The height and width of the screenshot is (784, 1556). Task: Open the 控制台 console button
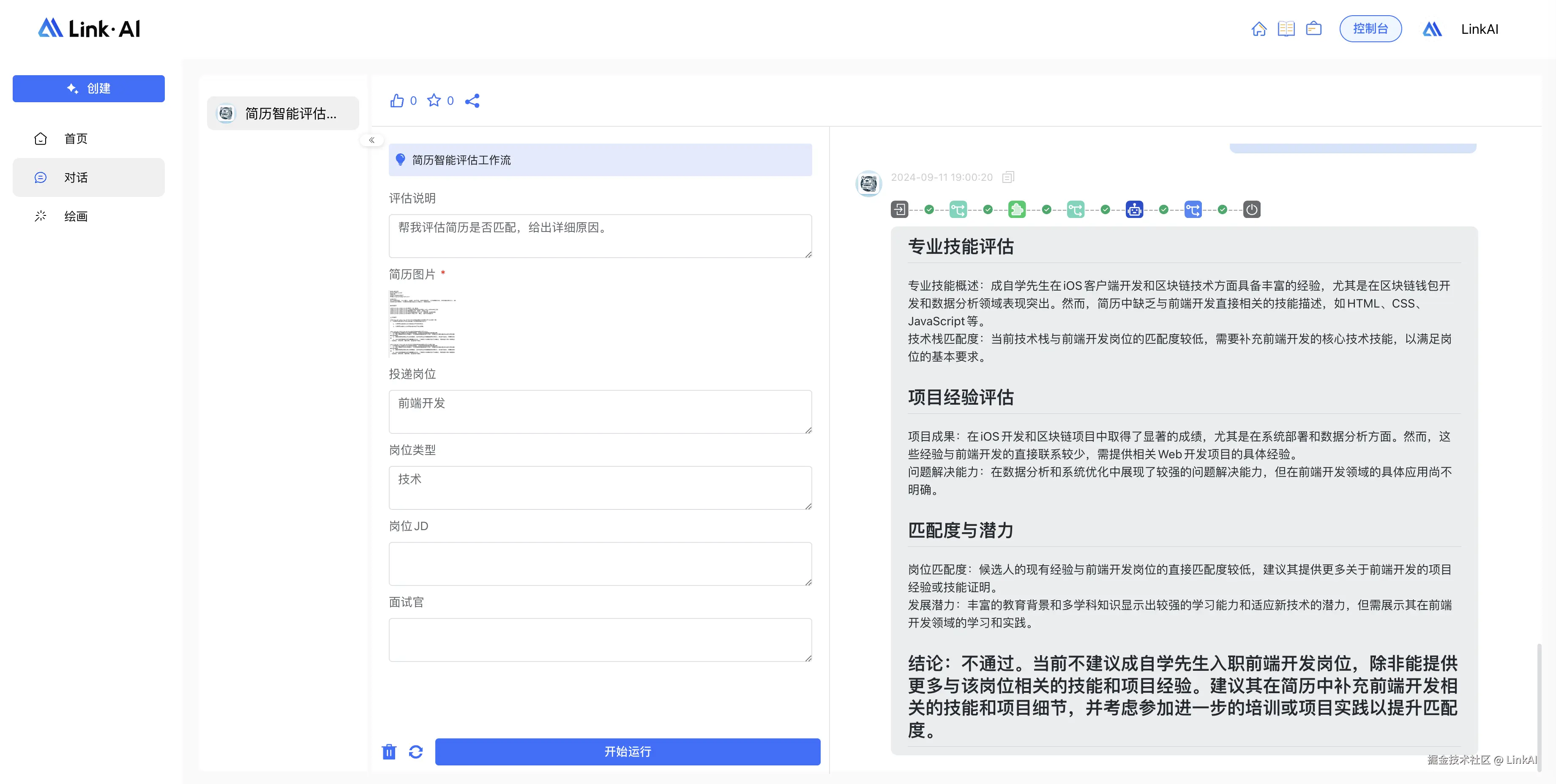tap(1370, 28)
